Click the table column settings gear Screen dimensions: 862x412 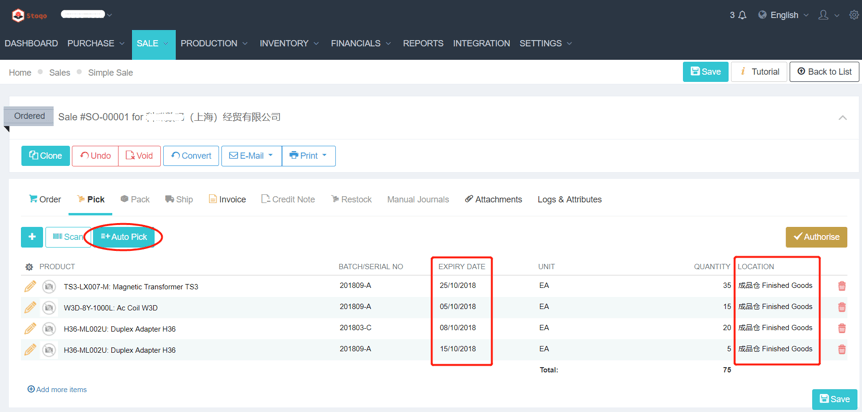(x=29, y=267)
